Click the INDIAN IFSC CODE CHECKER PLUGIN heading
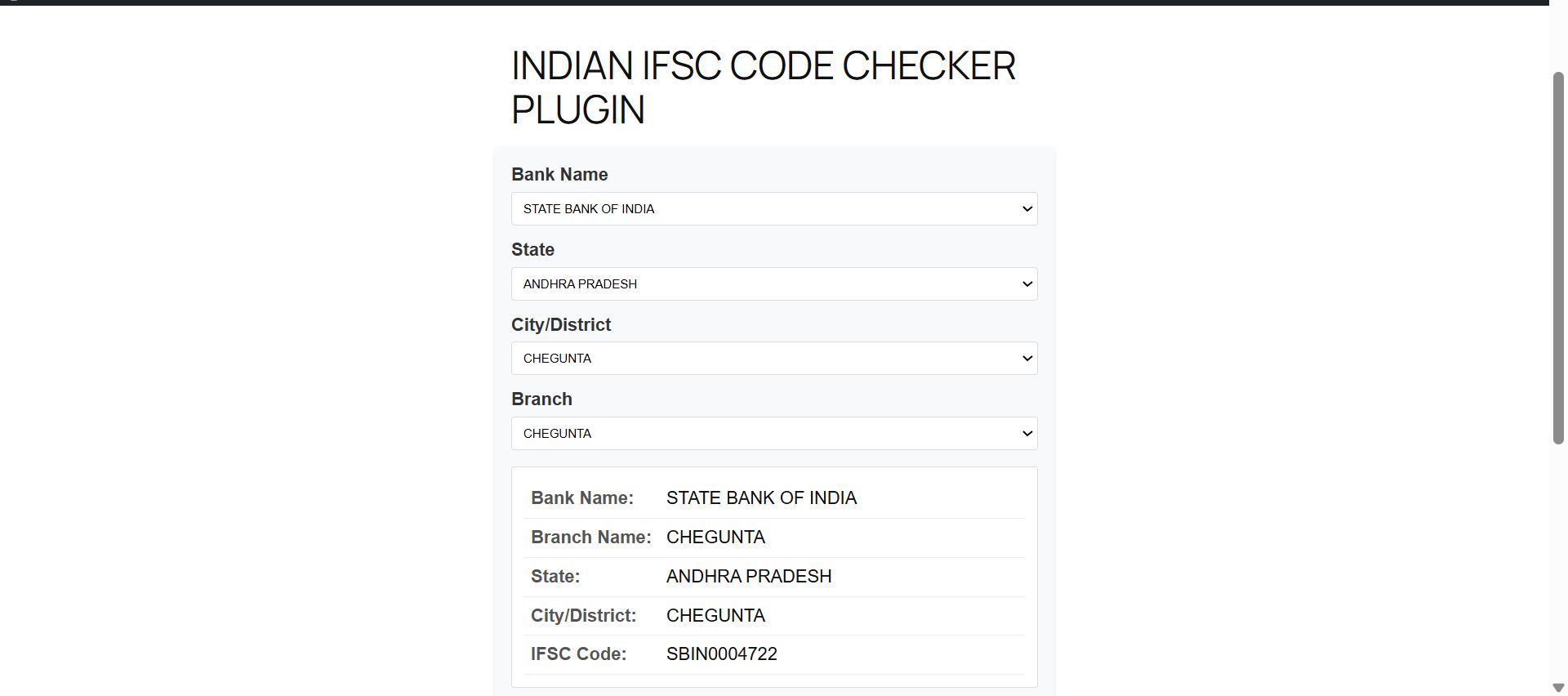 pos(763,87)
